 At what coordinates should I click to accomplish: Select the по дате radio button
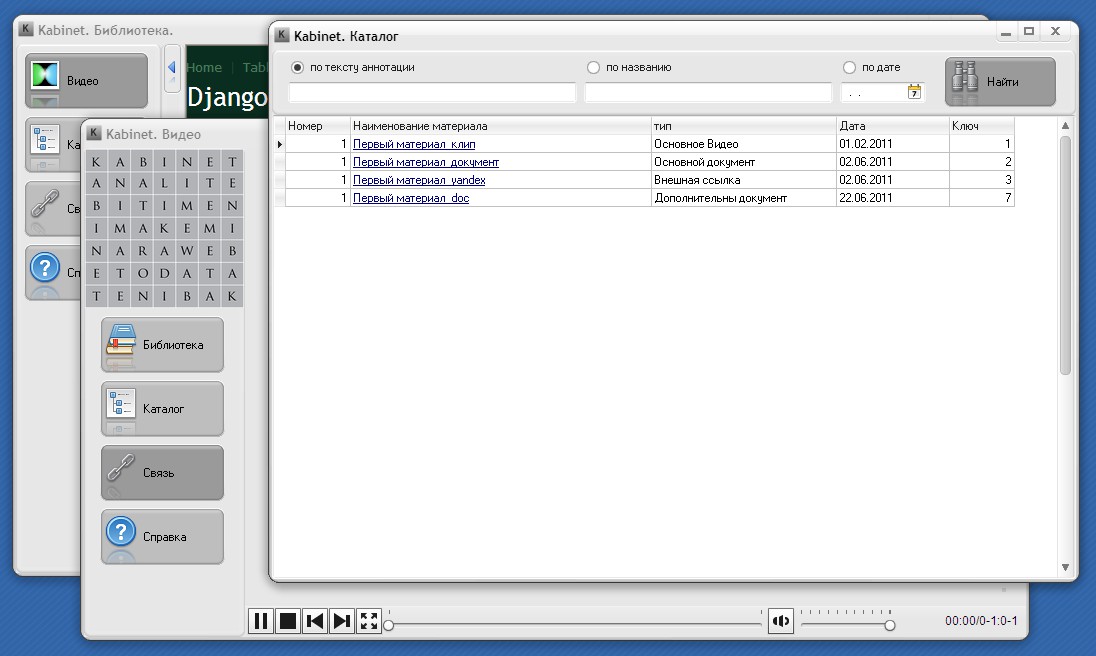[849, 68]
